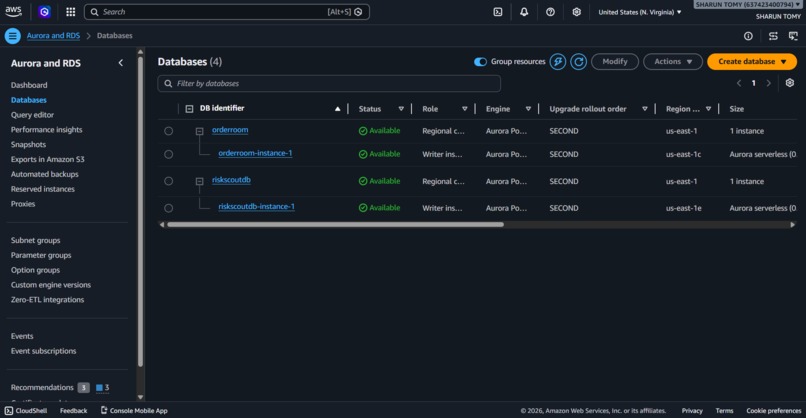
Task: Focus the Filter by databases field
Action: 329,83
